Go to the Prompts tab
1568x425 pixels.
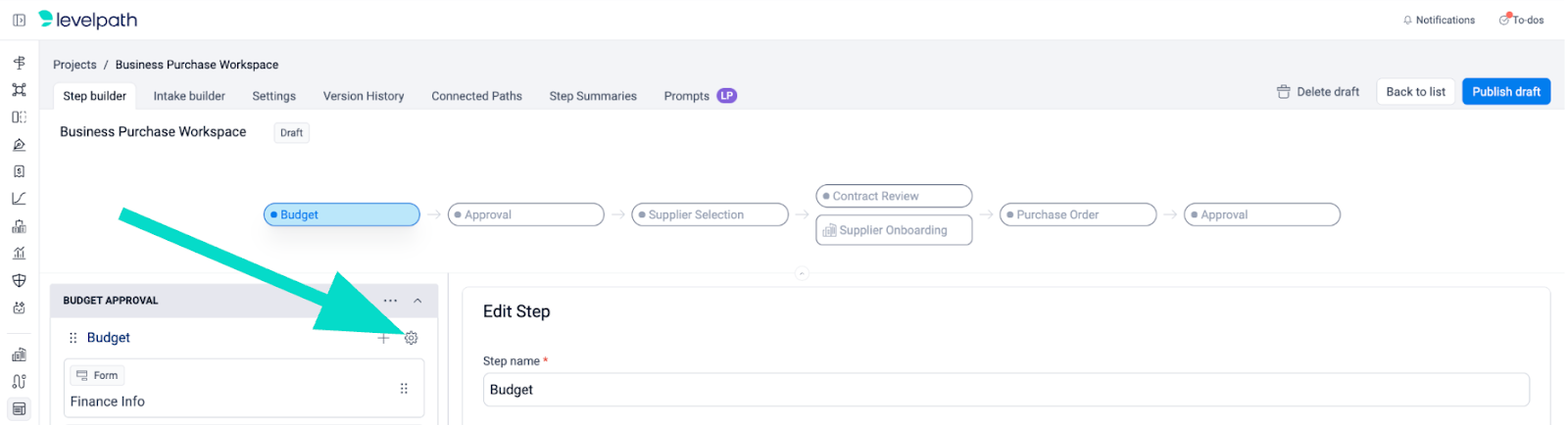686,96
